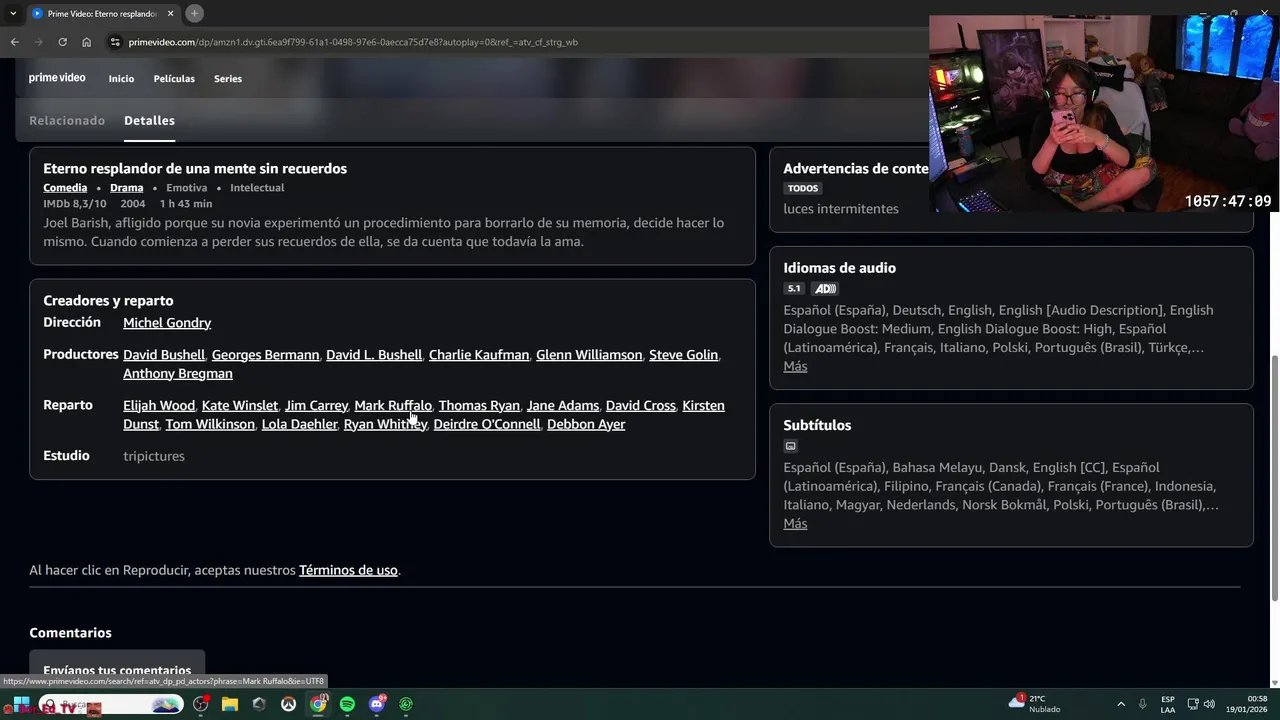The image size is (1280, 720).
Task: Open the Películas menu item
Action: tap(174, 79)
